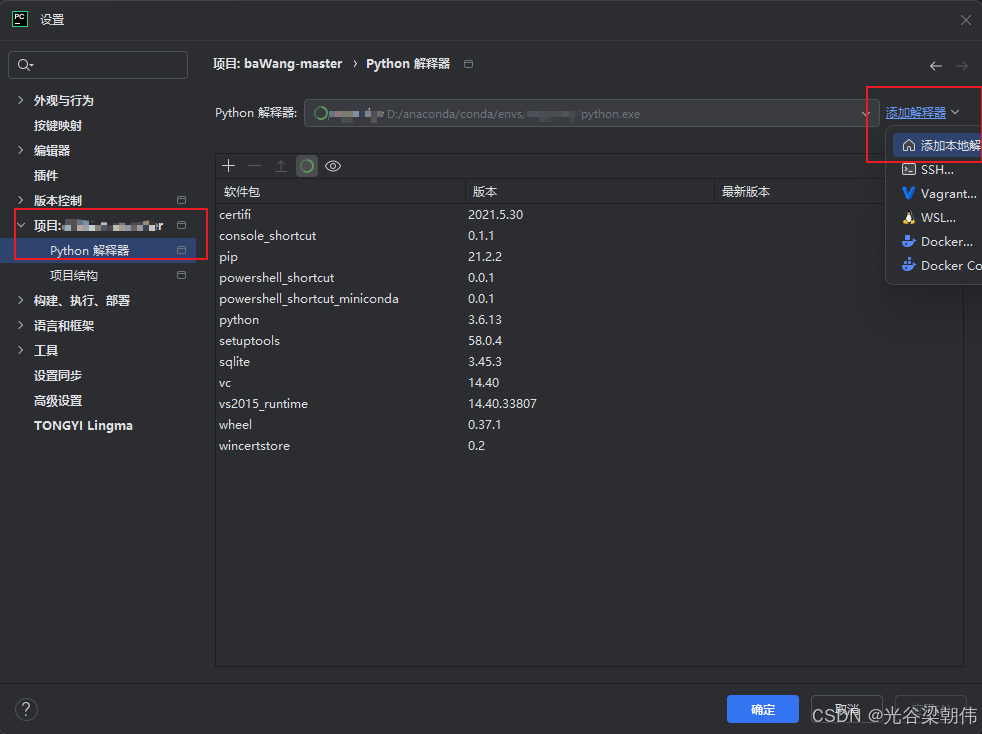Image resolution: width=982 pixels, height=734 pixels.
Task: Expand the 工具 section
Action: 21,351
